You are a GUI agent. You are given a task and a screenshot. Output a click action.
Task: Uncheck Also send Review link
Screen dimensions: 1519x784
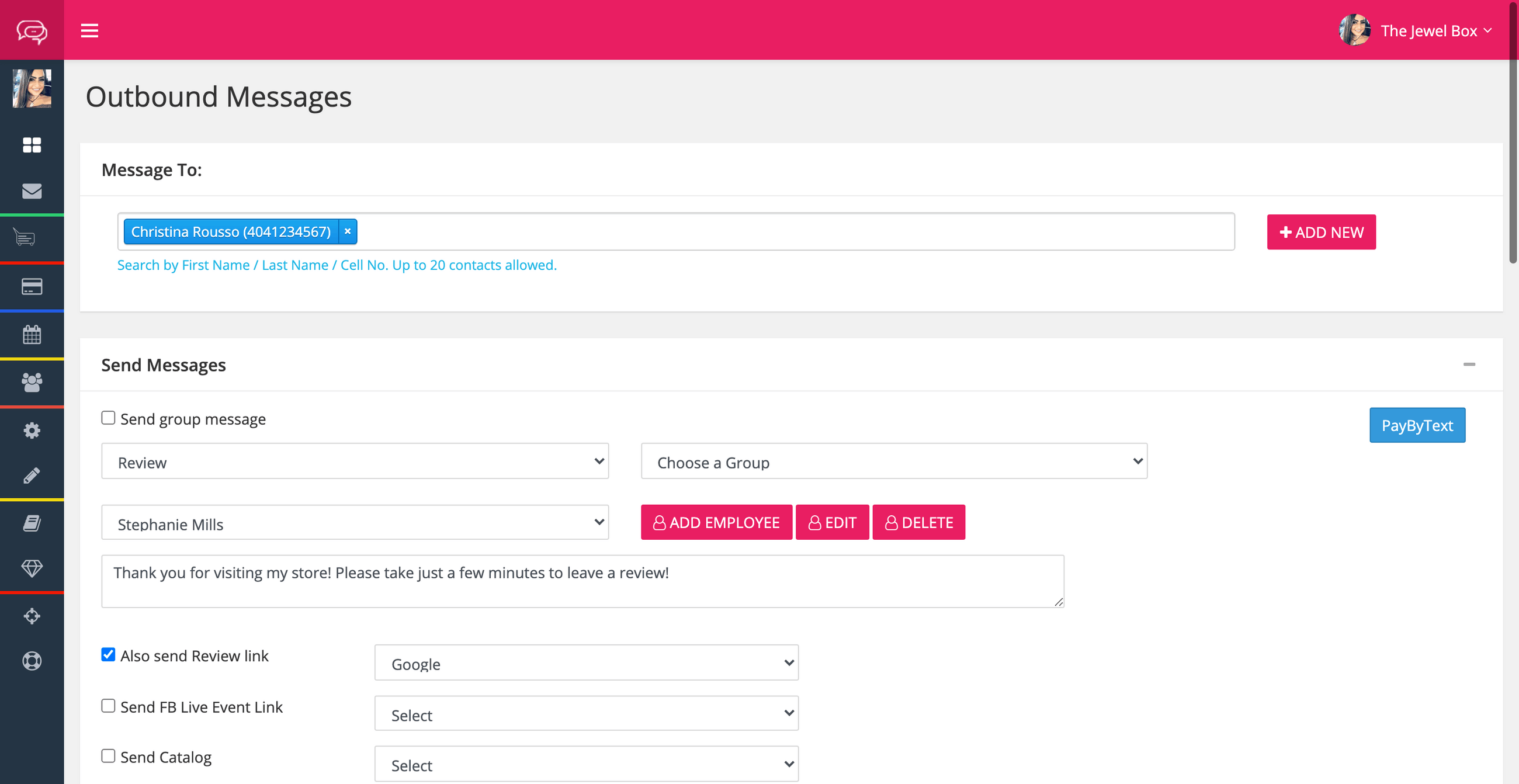[108, 654]
